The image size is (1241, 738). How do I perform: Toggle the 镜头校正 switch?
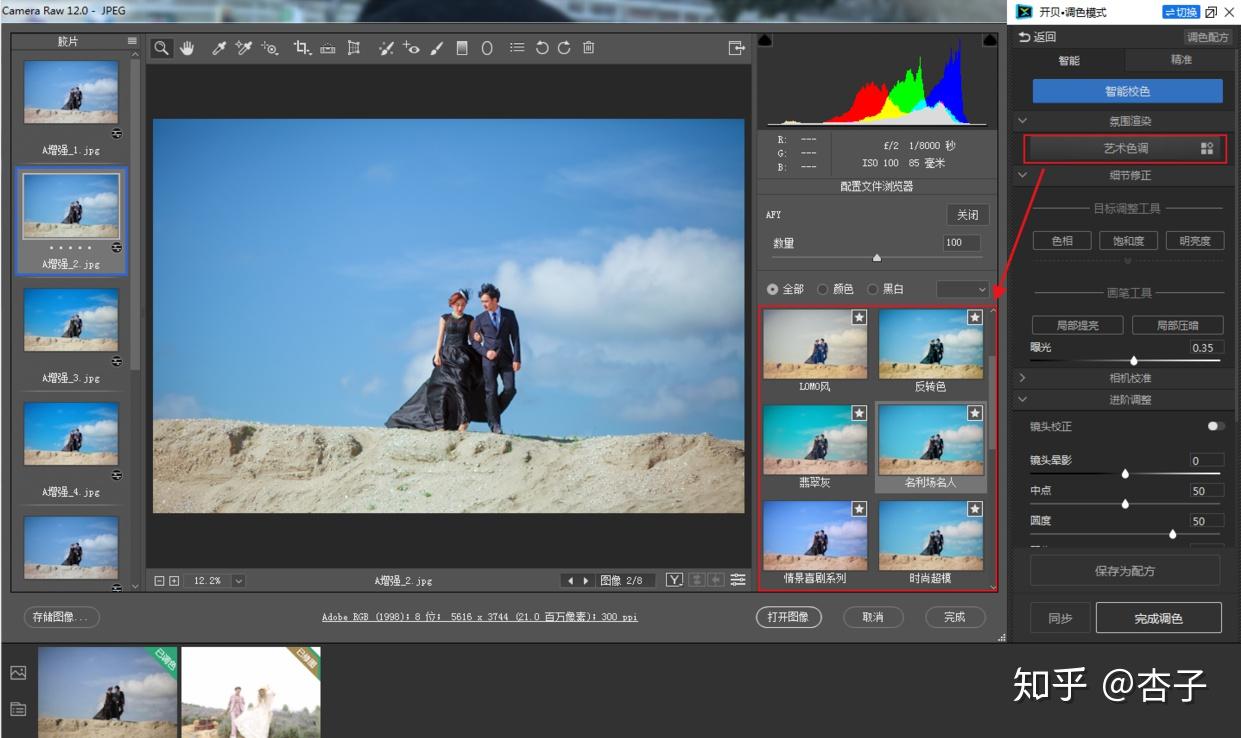[1215, 426]
